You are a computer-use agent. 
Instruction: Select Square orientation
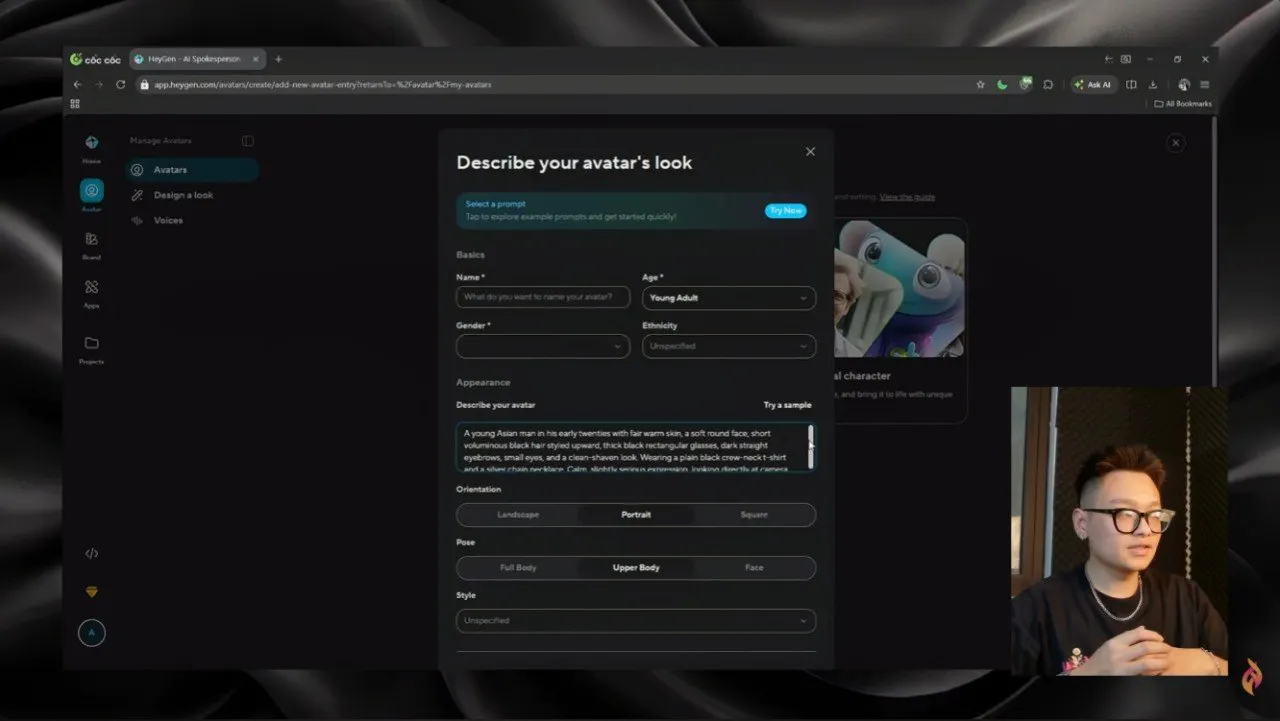(754, 514)
